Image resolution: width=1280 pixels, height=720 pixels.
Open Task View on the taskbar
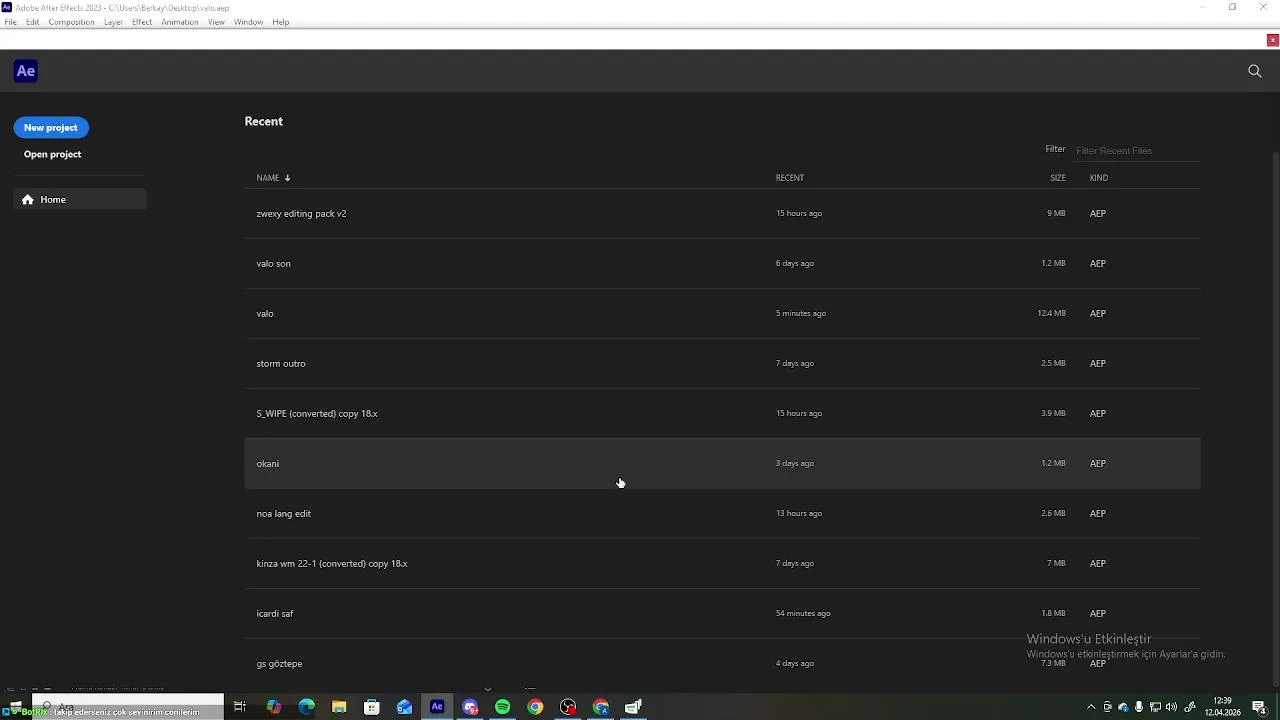tap(240, 707)
